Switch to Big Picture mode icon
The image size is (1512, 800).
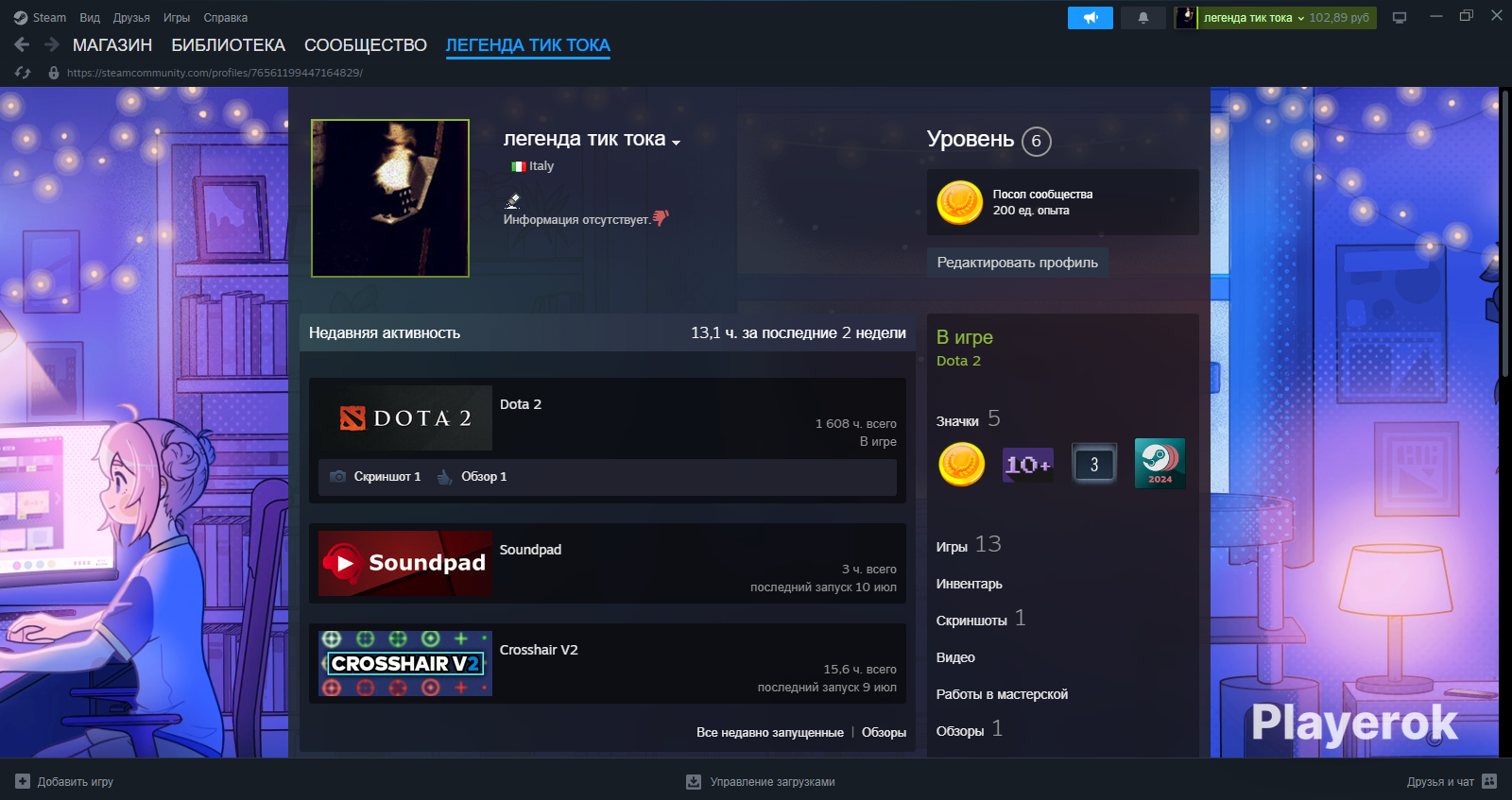click(x=1400, y=18)
